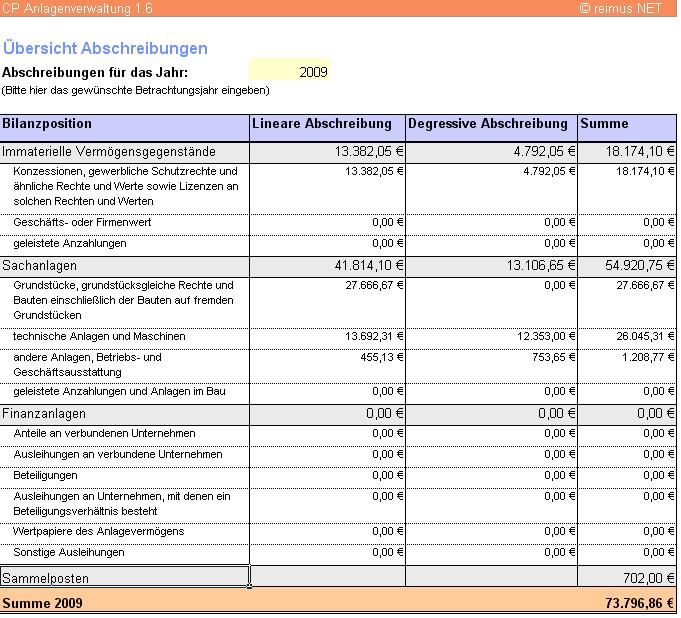Select the Beteiligungen row label
This screenshot has height=618, width=681.
coord(45,475)
